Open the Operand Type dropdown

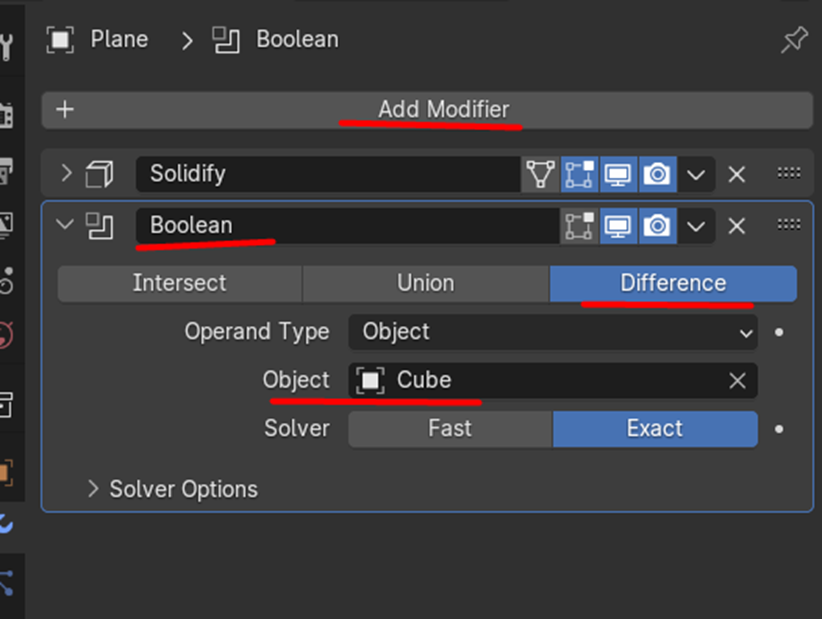(552, 332)
